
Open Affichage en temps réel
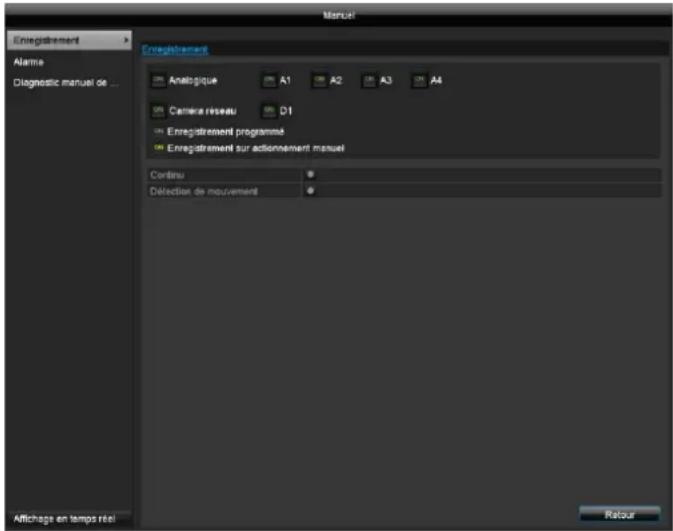coord(64,519)
